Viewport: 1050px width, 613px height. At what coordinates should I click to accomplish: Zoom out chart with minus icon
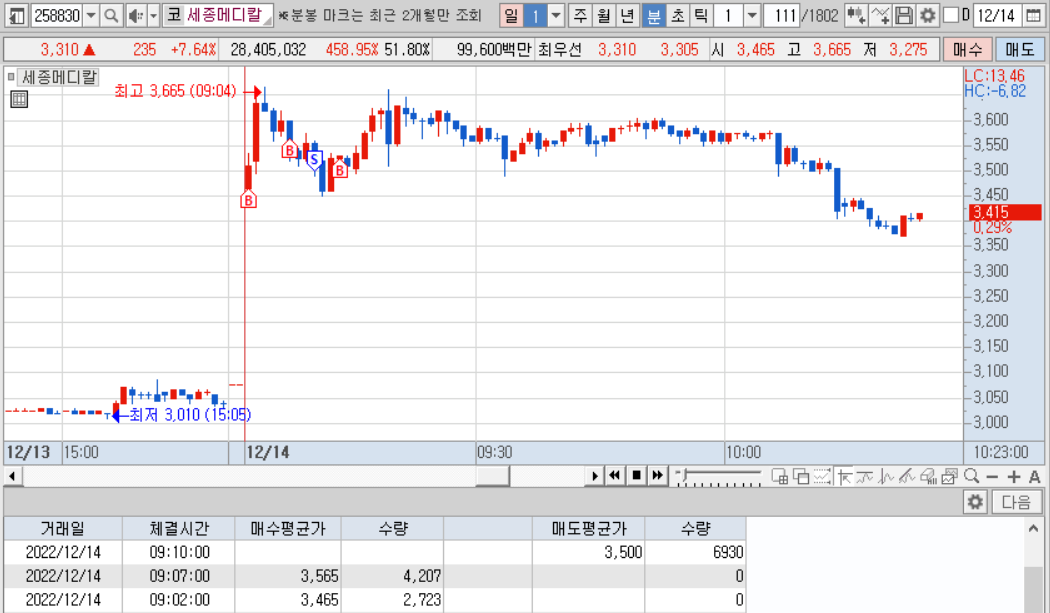[x=992, y=476]
